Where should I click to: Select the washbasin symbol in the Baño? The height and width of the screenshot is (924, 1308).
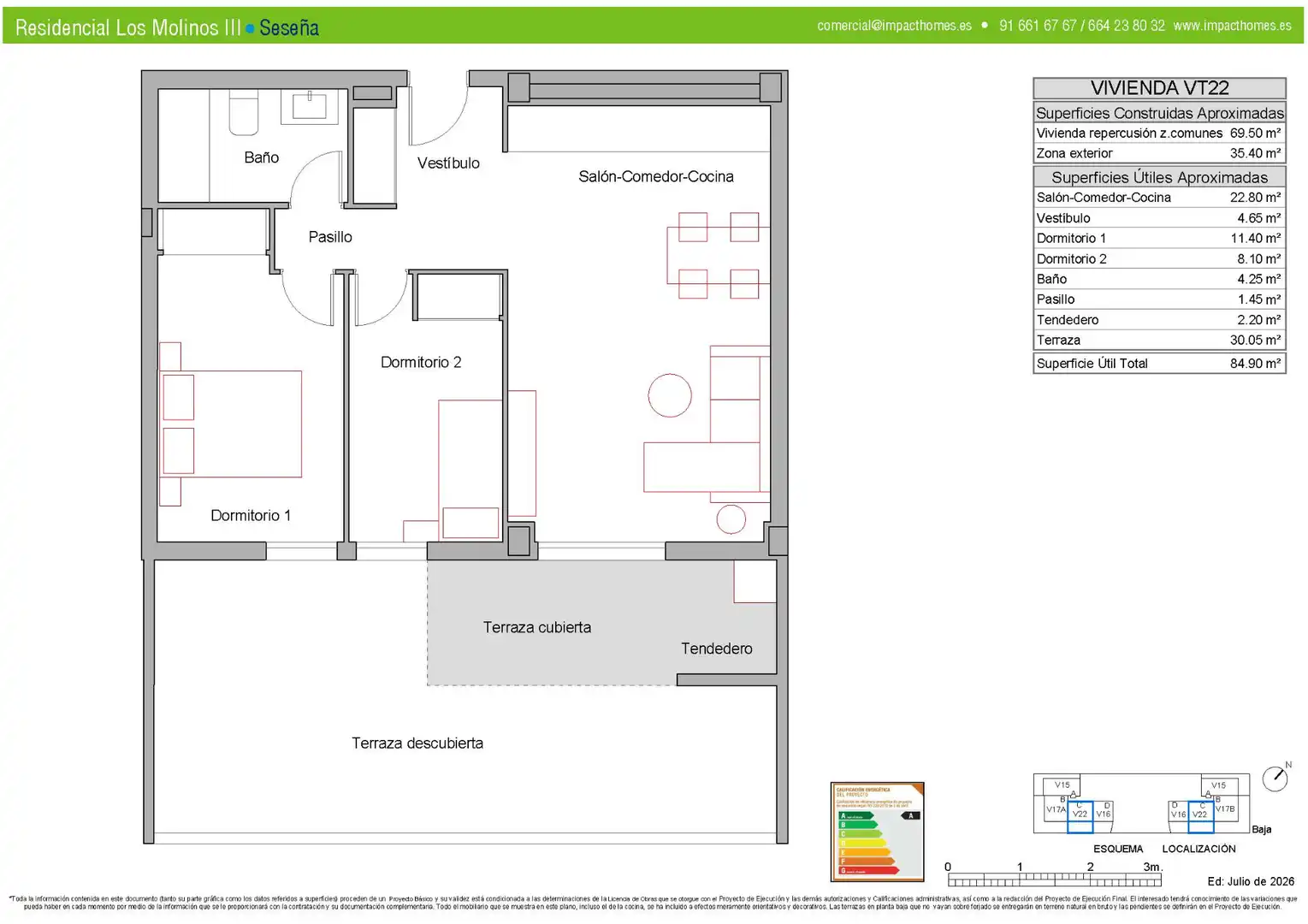(309, 106)
